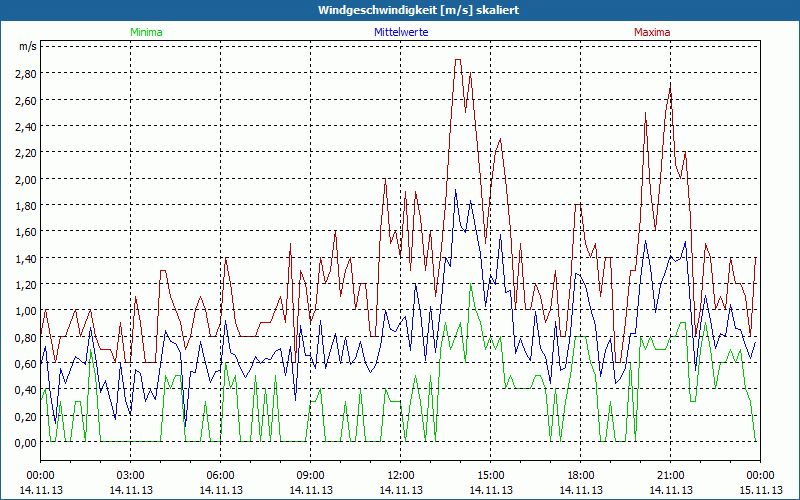Viewport: 800px width, 500px height.
Task: Click the blue Mittelwerte legend label
Action: 401,32
